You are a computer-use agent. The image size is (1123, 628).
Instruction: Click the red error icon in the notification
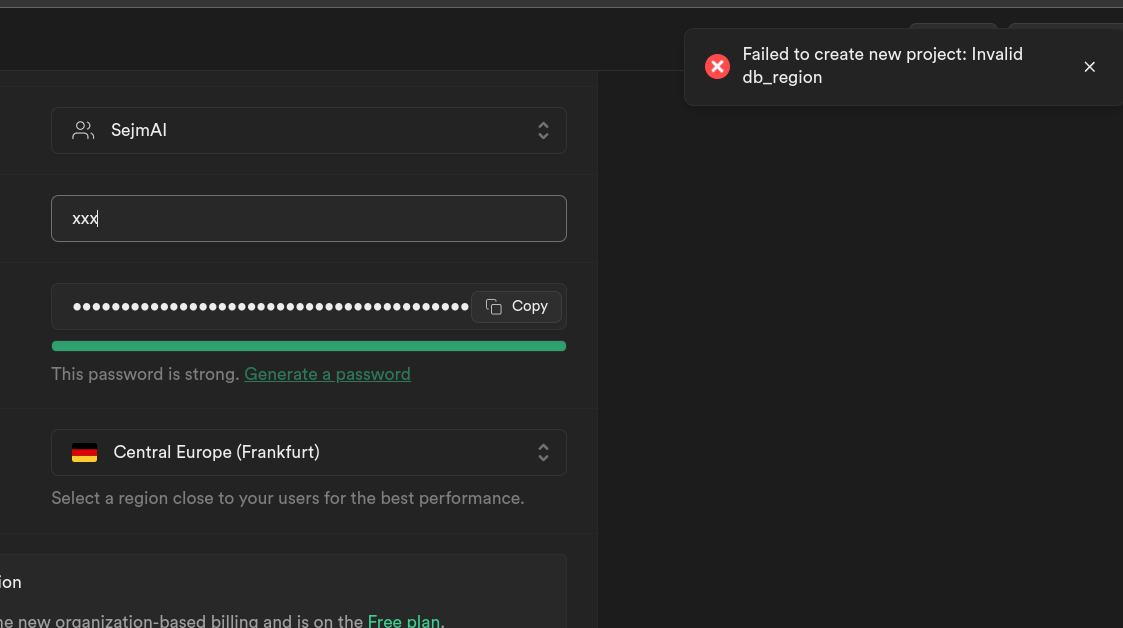(x=717, y=66)
